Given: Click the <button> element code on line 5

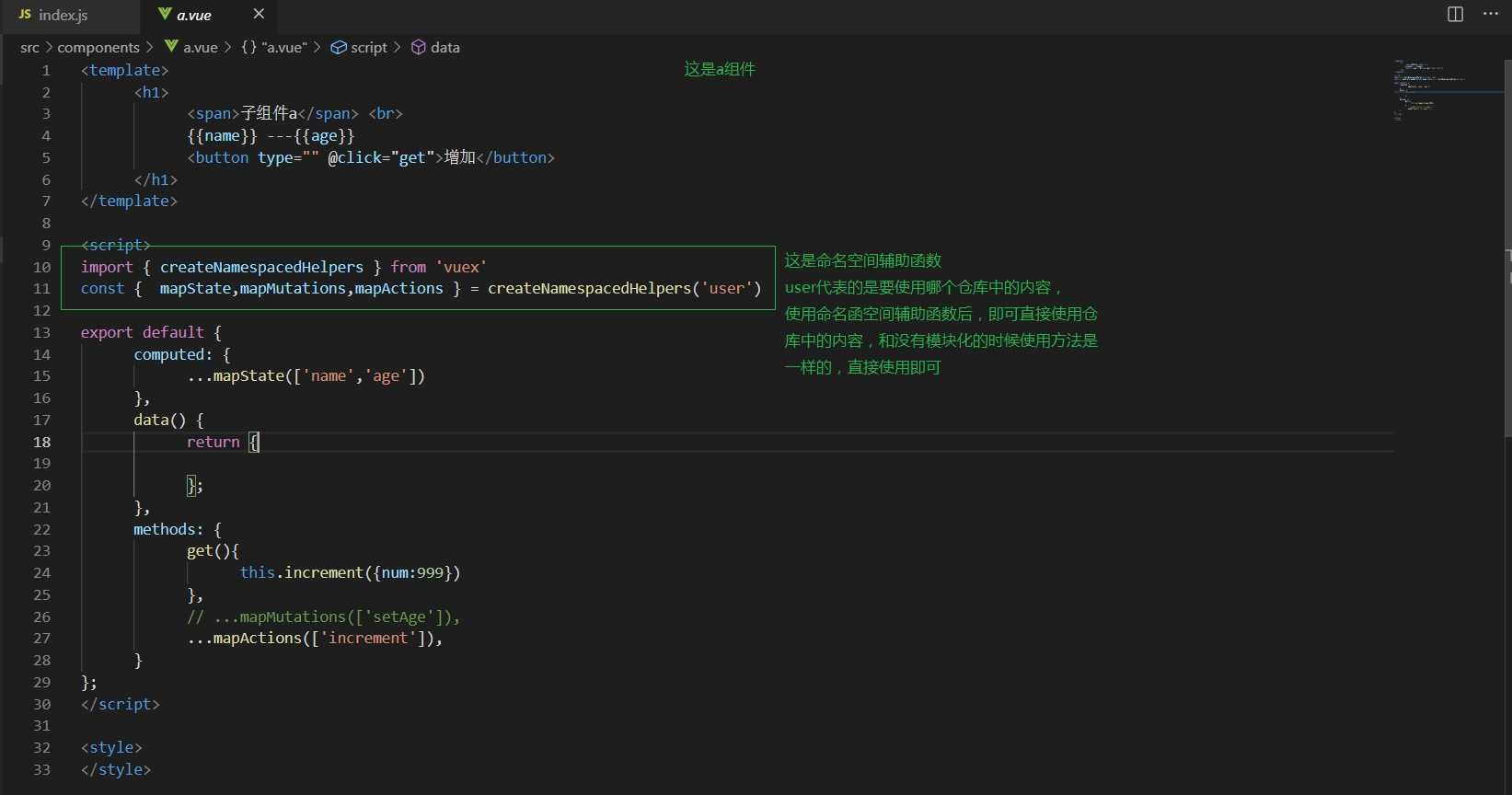Looking at the screenshot, I should (x=371, y=157).
